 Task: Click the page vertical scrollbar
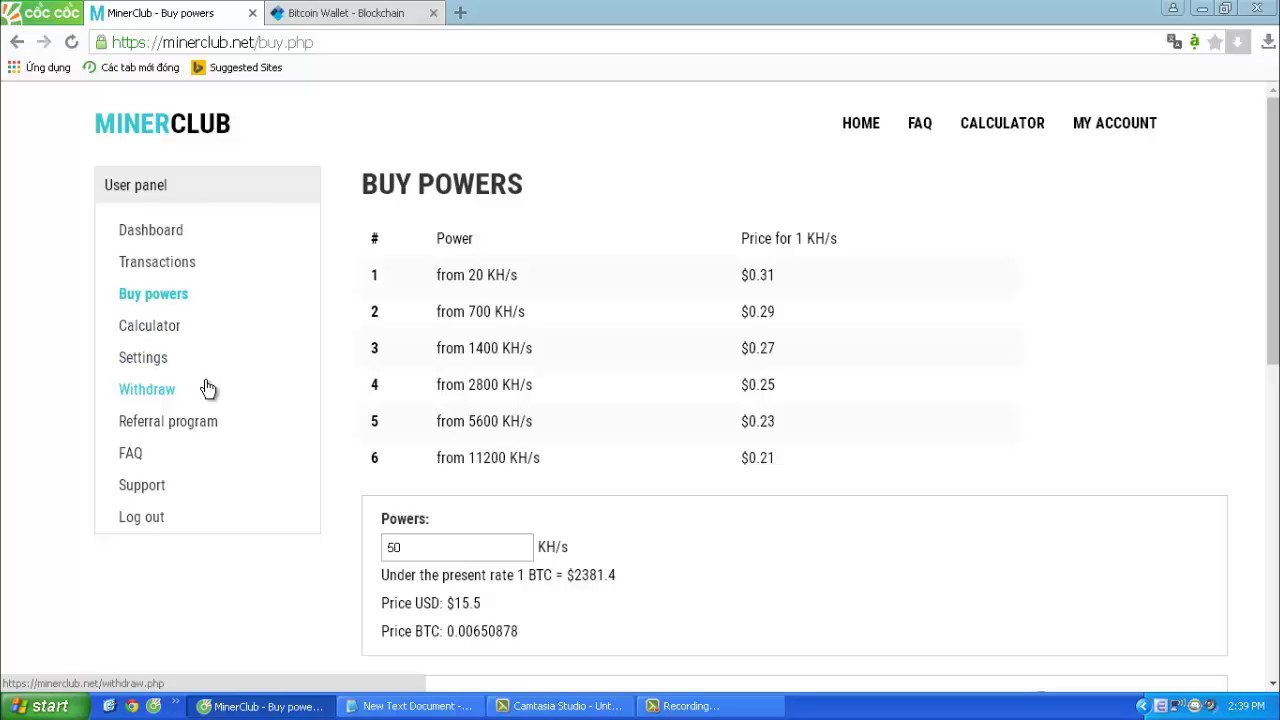point(1273,230)
